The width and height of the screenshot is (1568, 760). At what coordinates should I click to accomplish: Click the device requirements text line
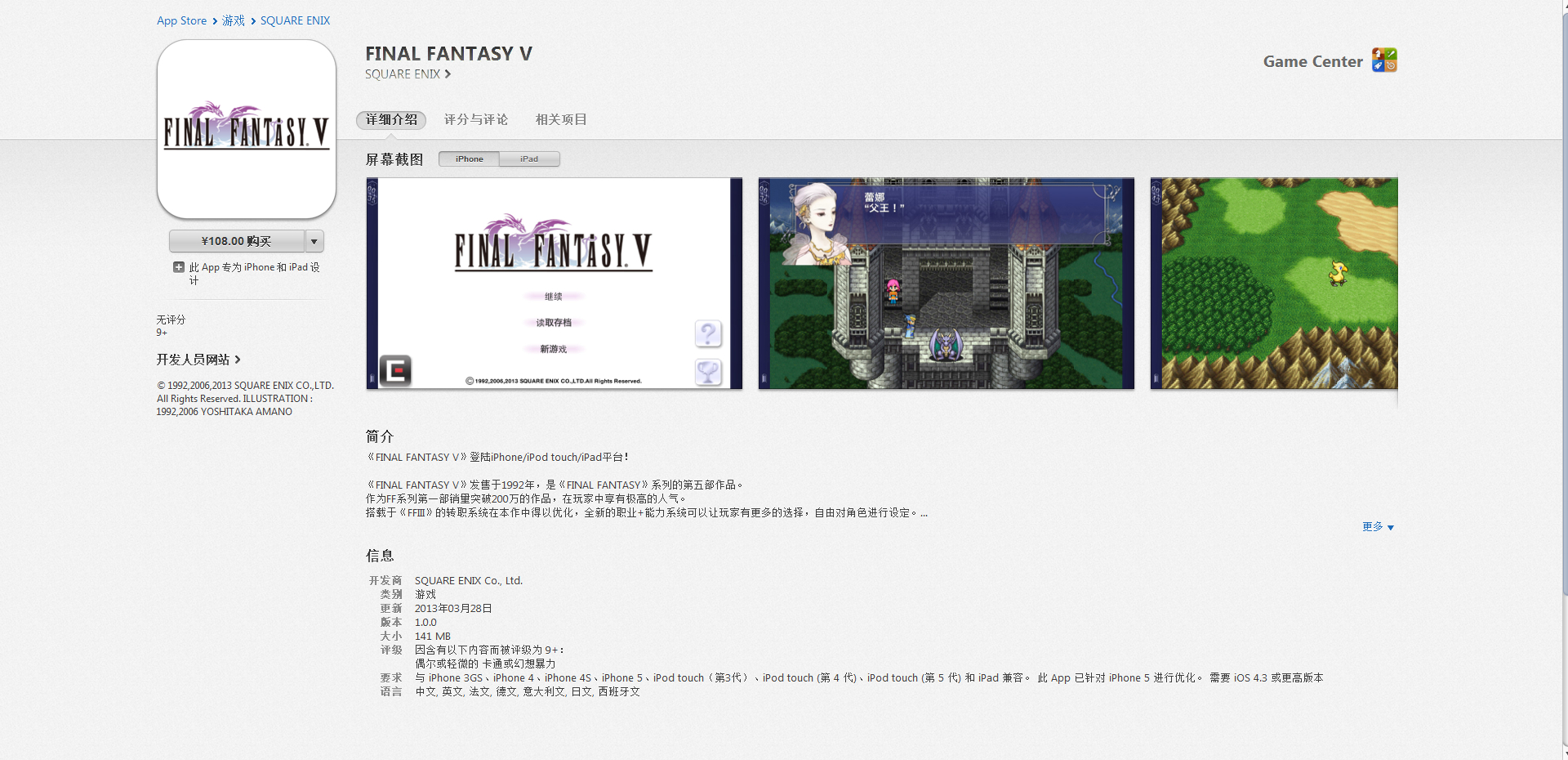869,678
